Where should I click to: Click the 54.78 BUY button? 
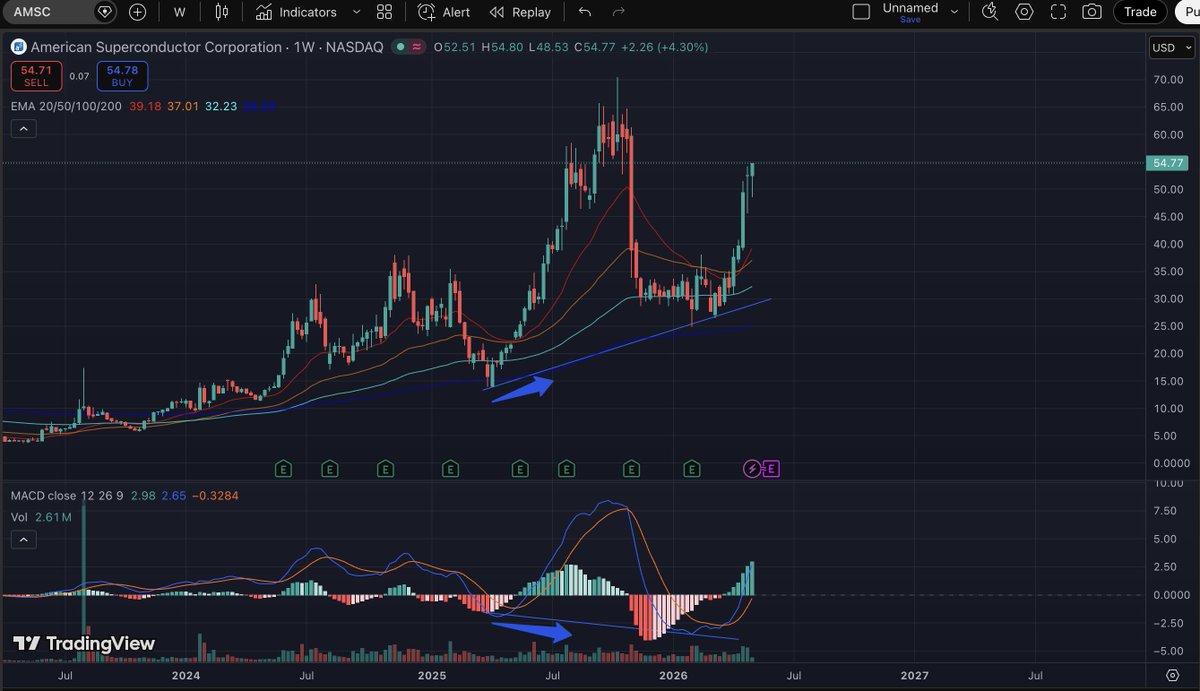point(122,76)
